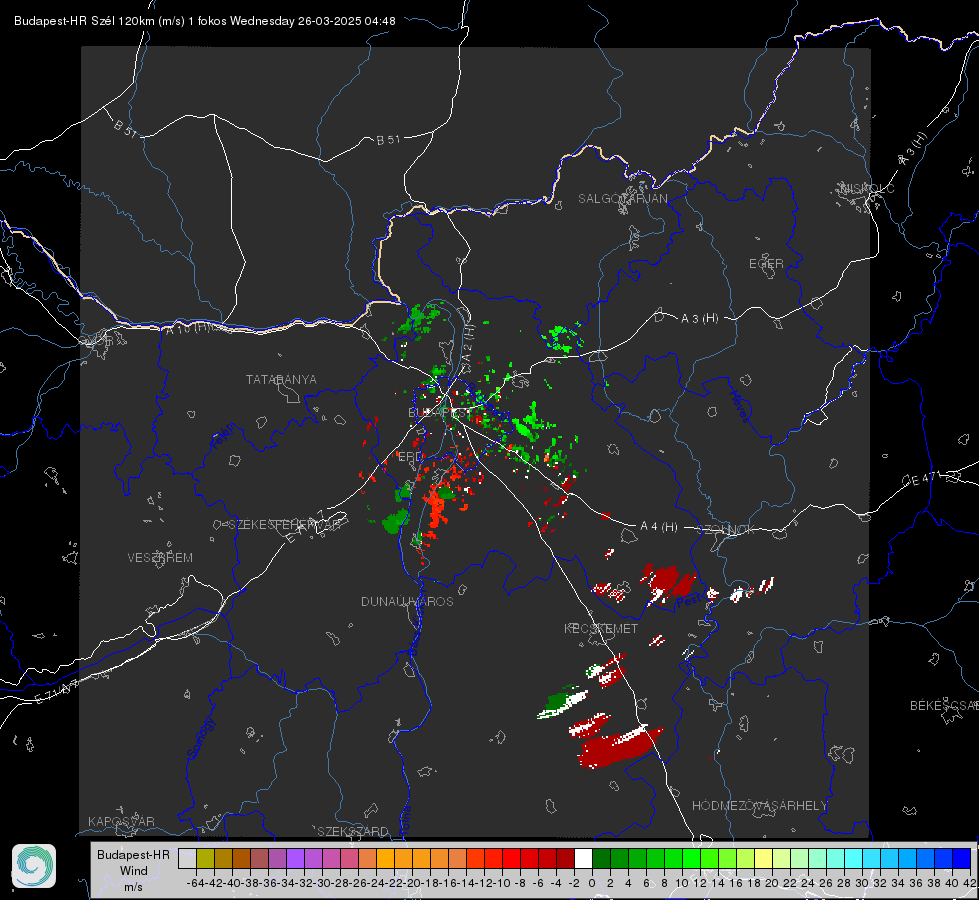Click the BÉKÉSCSABA city label
Image resolution: width=979 pixels, height=900 pixels.
pyautogui.click(x=944, y=705)
